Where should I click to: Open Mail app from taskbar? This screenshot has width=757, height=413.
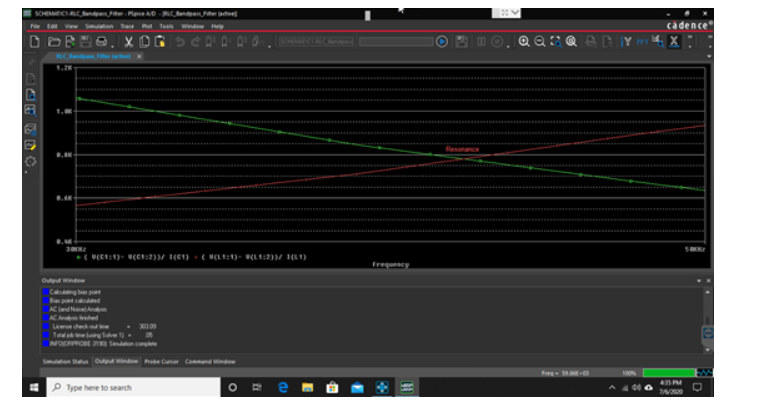357,387
